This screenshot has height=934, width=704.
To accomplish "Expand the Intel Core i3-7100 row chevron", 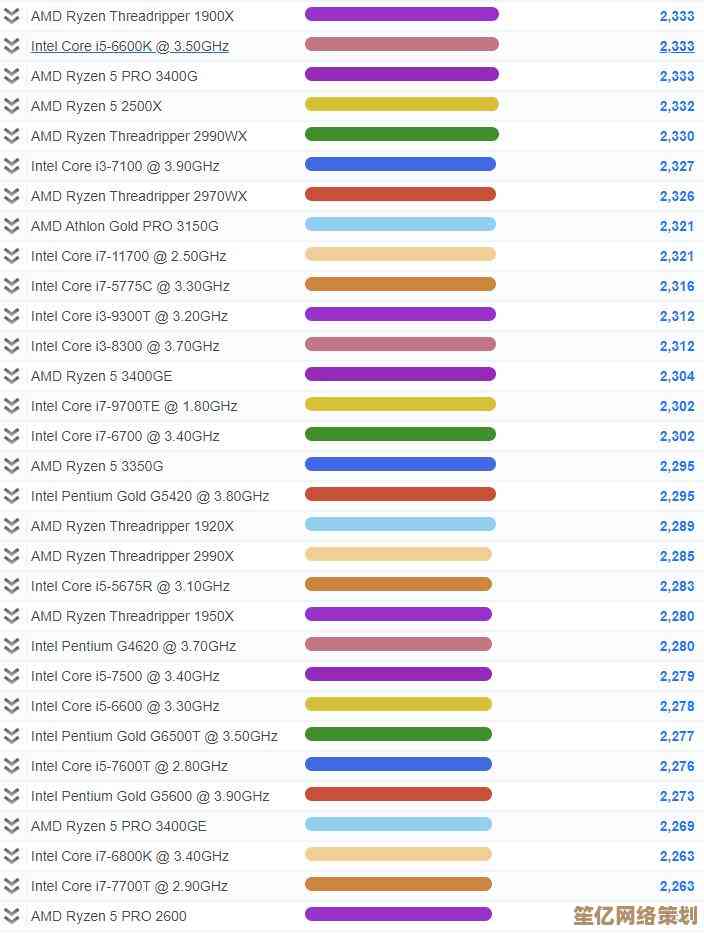I will click(12, 166).
